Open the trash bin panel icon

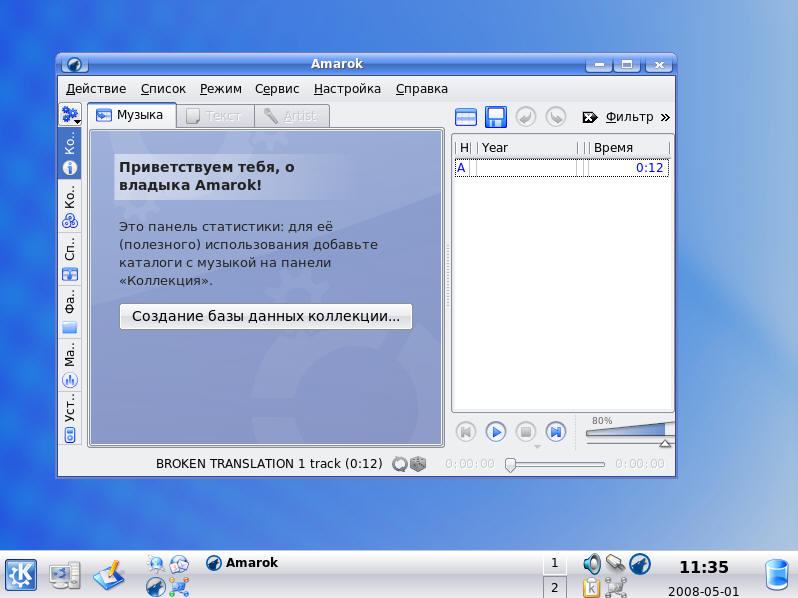pos(777,575)
